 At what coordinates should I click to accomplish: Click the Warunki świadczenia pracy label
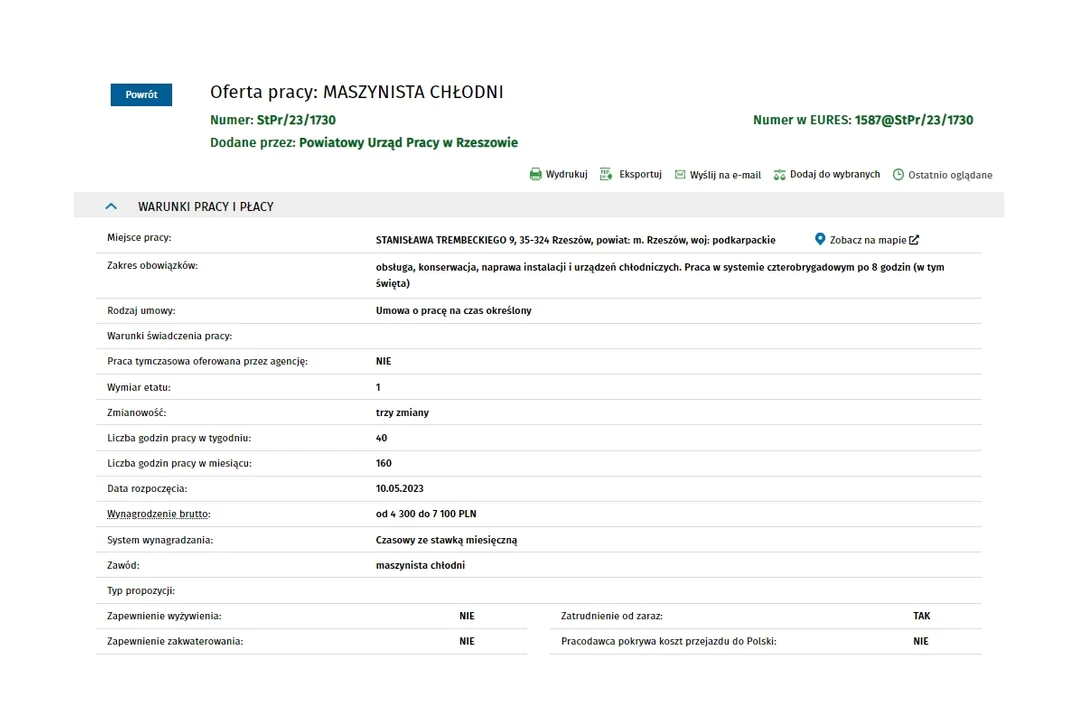pyautogui.click(x=170, y=336)
